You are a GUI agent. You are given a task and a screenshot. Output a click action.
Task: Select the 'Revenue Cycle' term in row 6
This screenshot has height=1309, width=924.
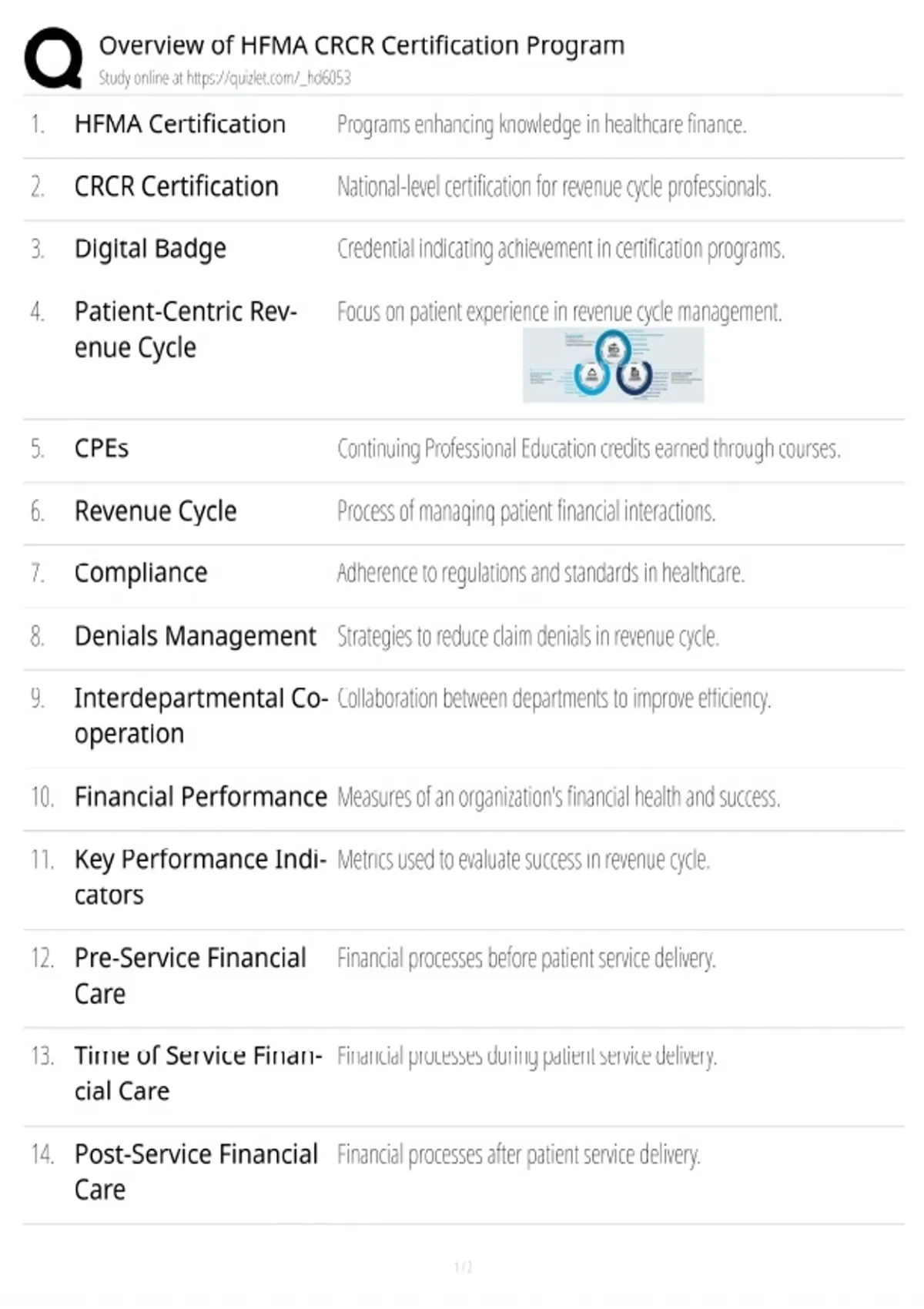[x=156, y=511]
